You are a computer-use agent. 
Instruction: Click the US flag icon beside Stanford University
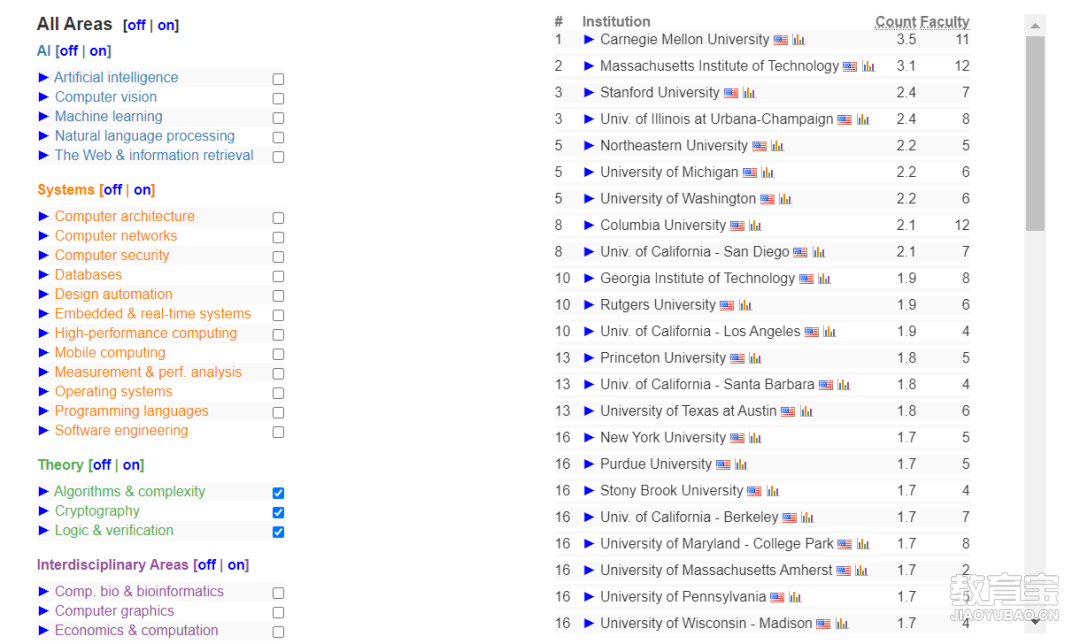[731, 93]
